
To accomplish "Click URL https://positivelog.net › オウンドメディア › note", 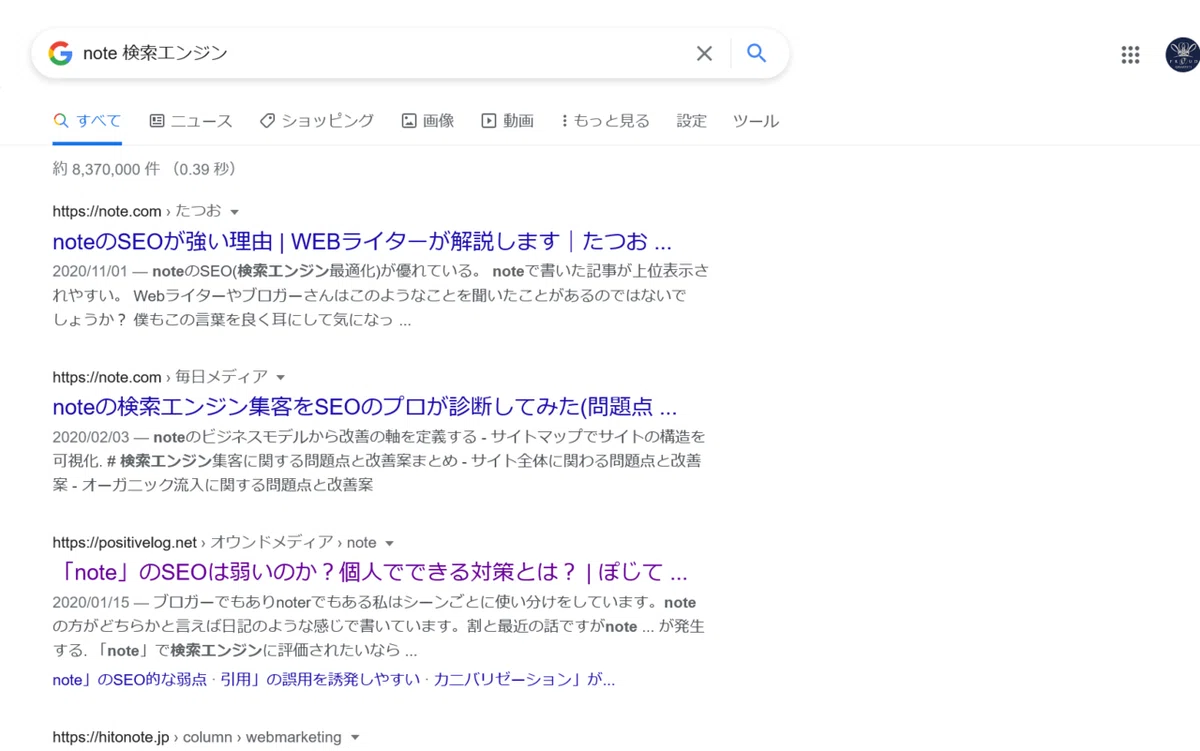I will (x=214, y=543).
